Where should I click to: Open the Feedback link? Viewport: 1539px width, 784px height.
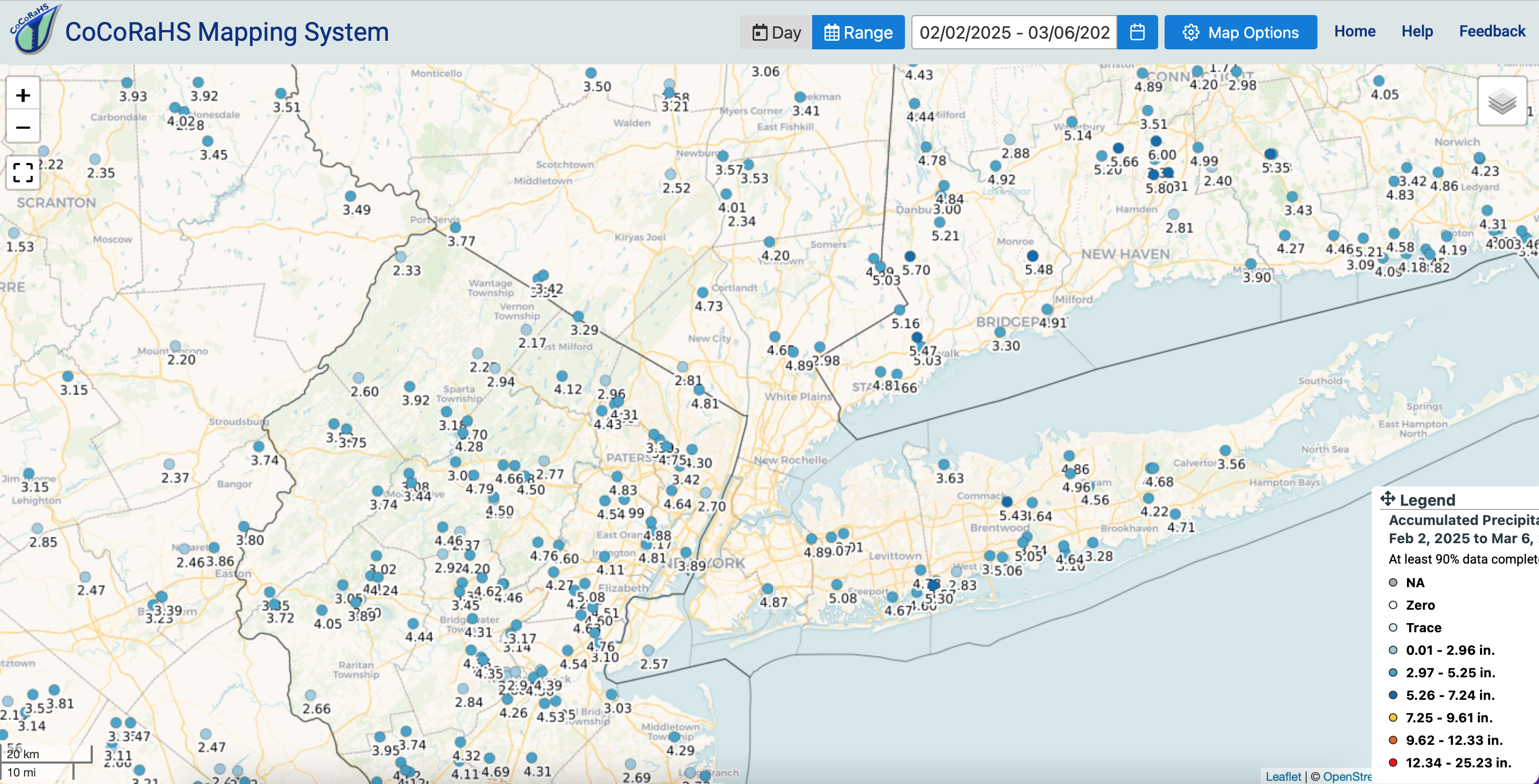coord(1492,31)
